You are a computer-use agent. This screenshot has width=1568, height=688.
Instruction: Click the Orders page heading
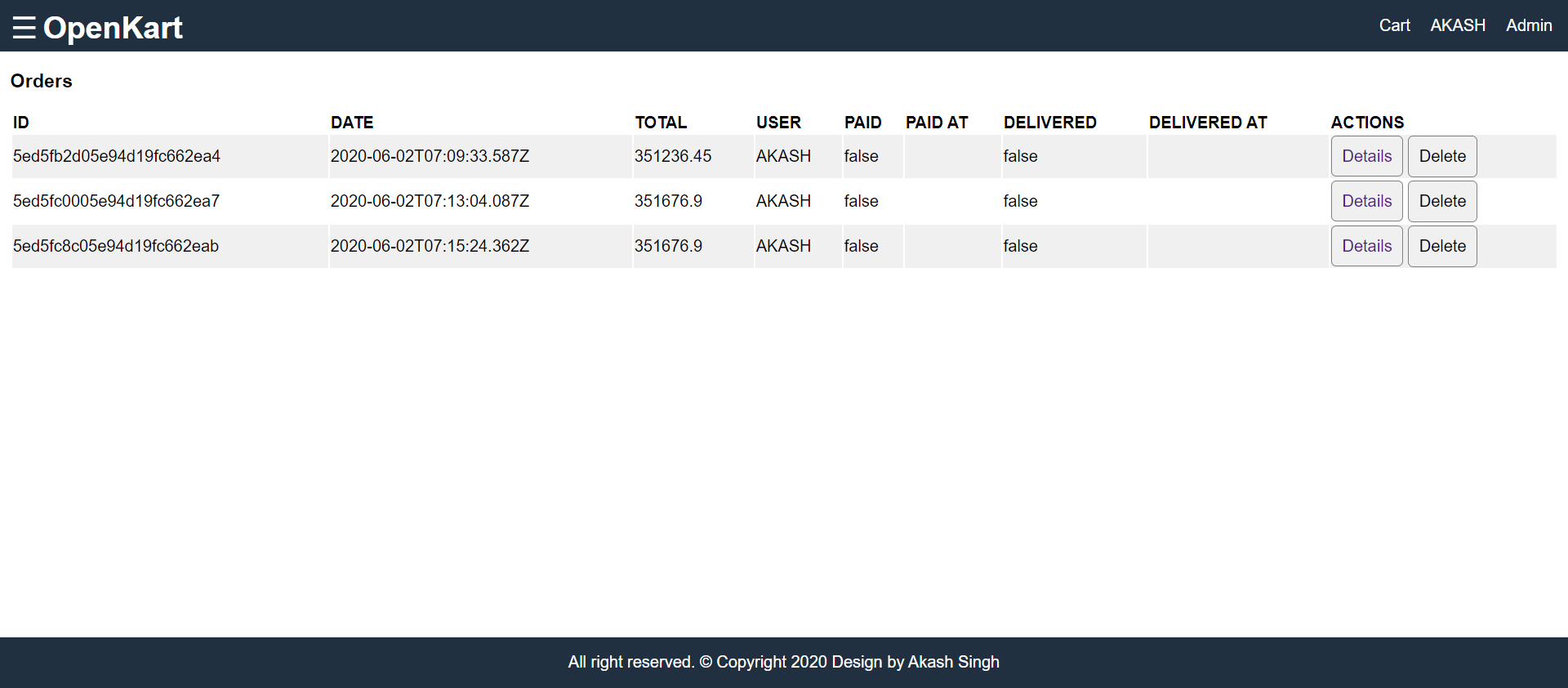click(42, 81)
